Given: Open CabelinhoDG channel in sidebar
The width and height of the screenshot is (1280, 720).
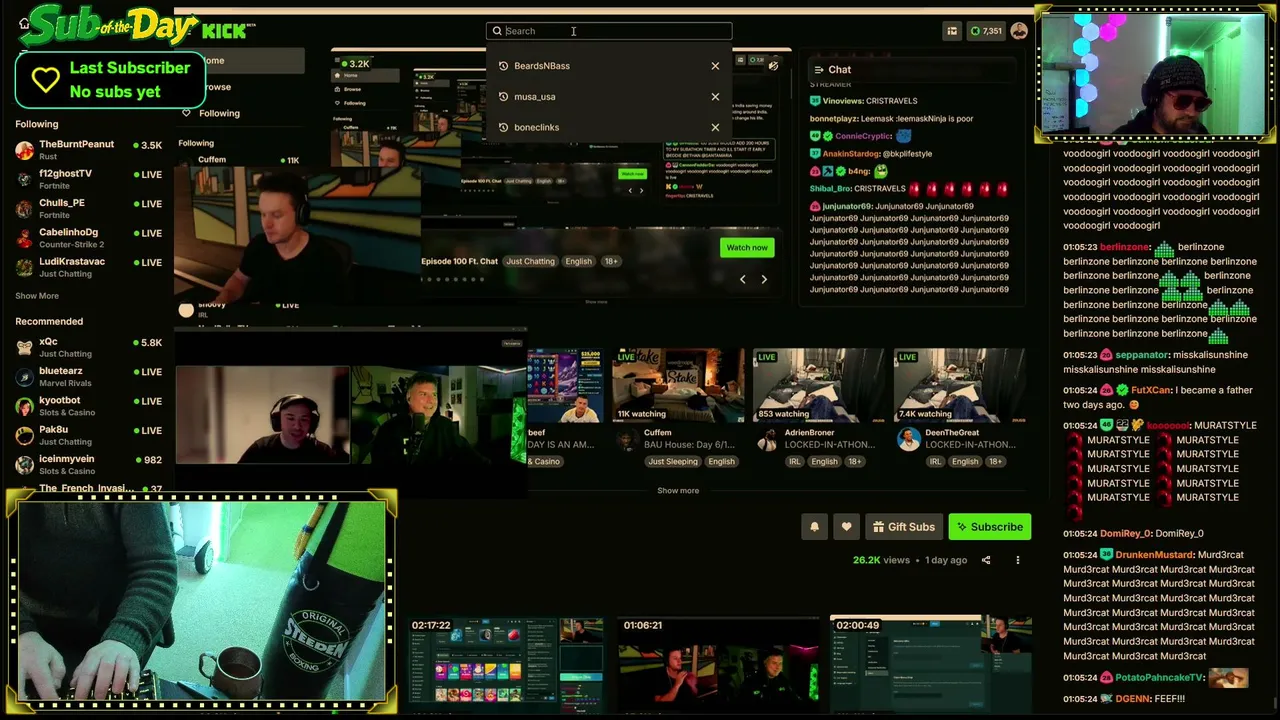Looking at the screenshot, I should click(89, 238).
